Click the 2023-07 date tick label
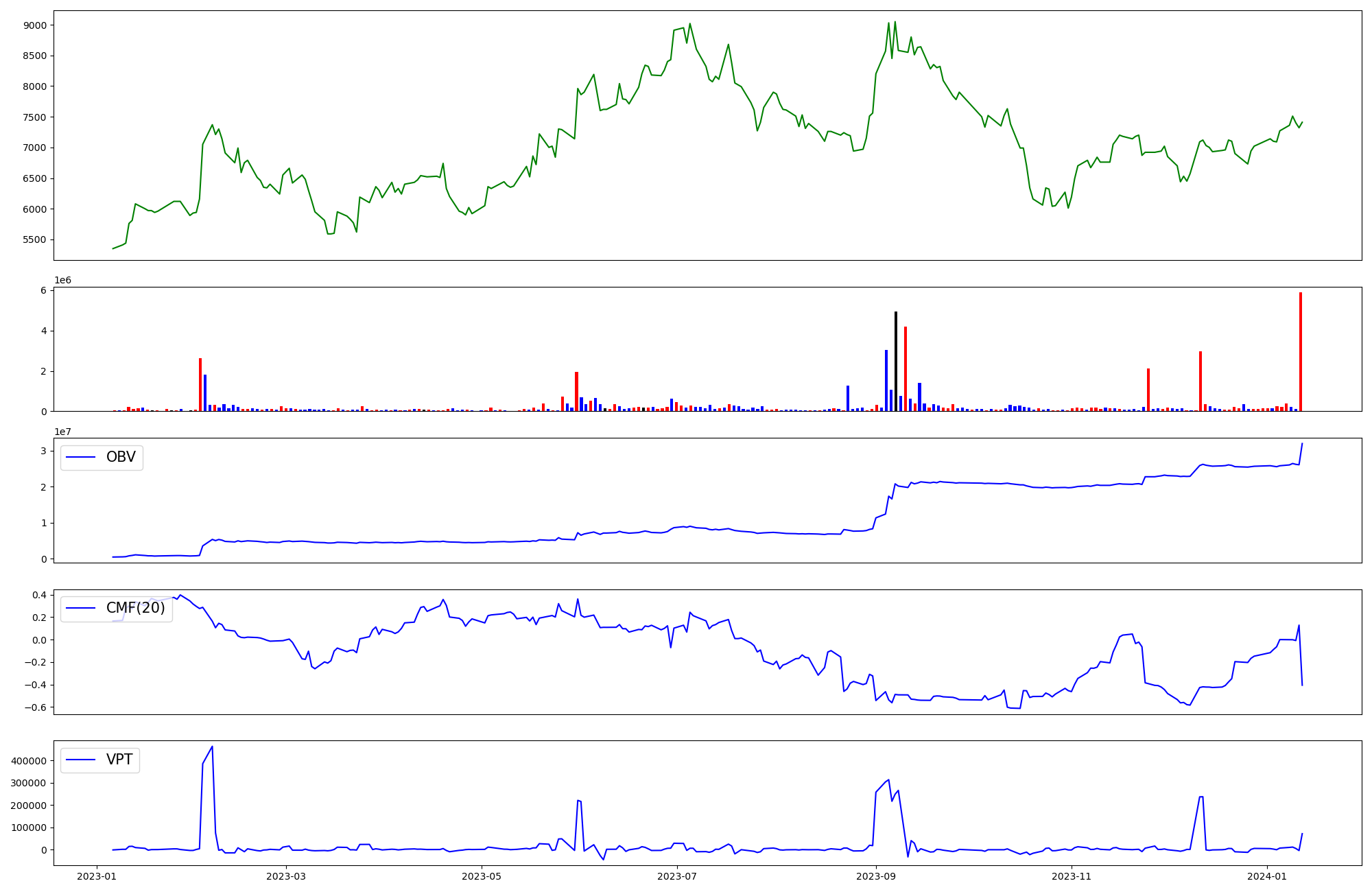 [x=677, y=876]
